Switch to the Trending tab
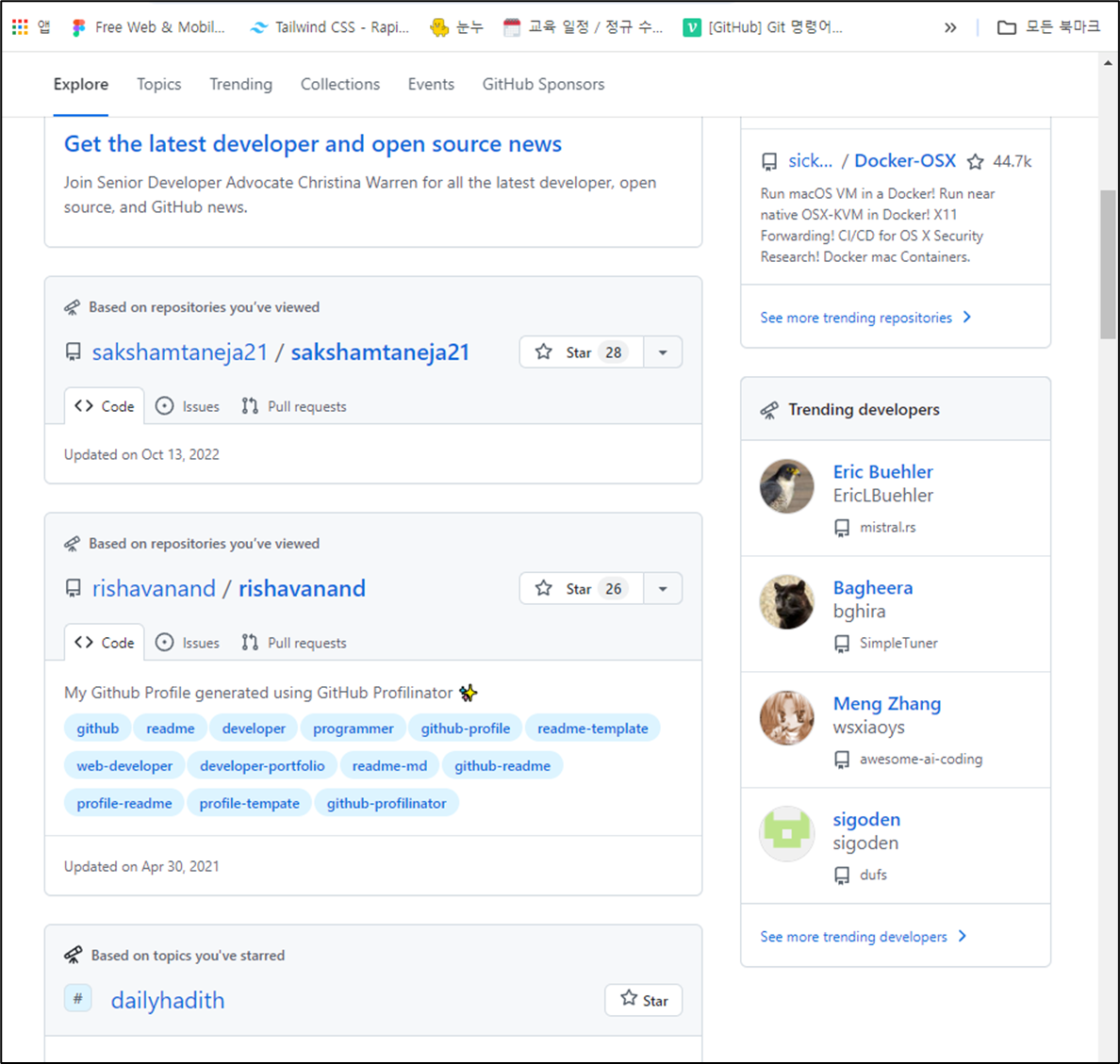The image size is (1120, 1064). (240, 84)
